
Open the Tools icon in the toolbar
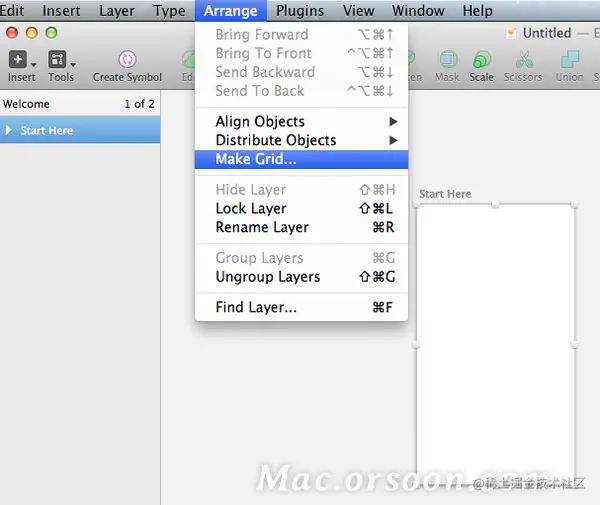57,60
